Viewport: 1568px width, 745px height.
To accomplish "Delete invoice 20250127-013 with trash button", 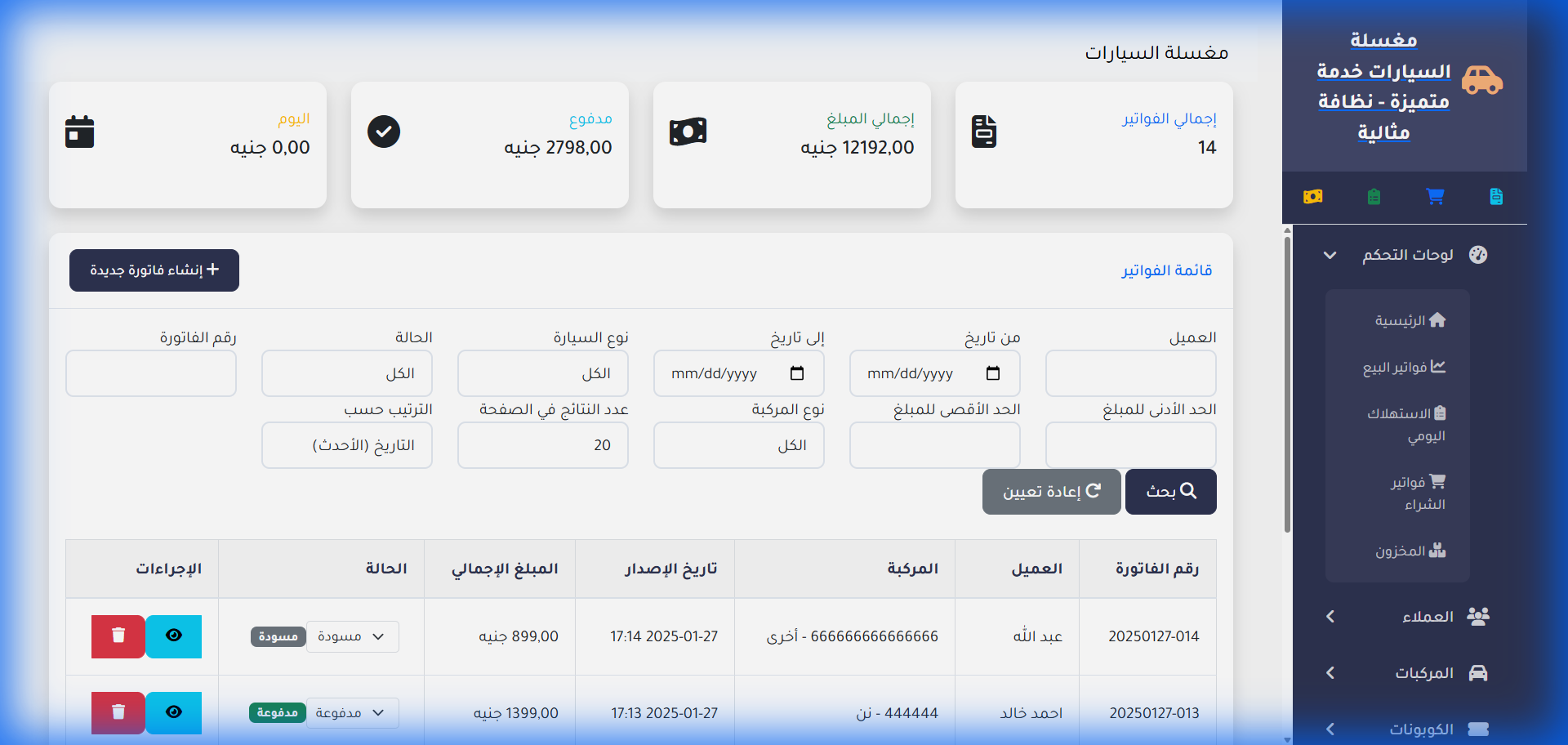I will pos(118,713).
